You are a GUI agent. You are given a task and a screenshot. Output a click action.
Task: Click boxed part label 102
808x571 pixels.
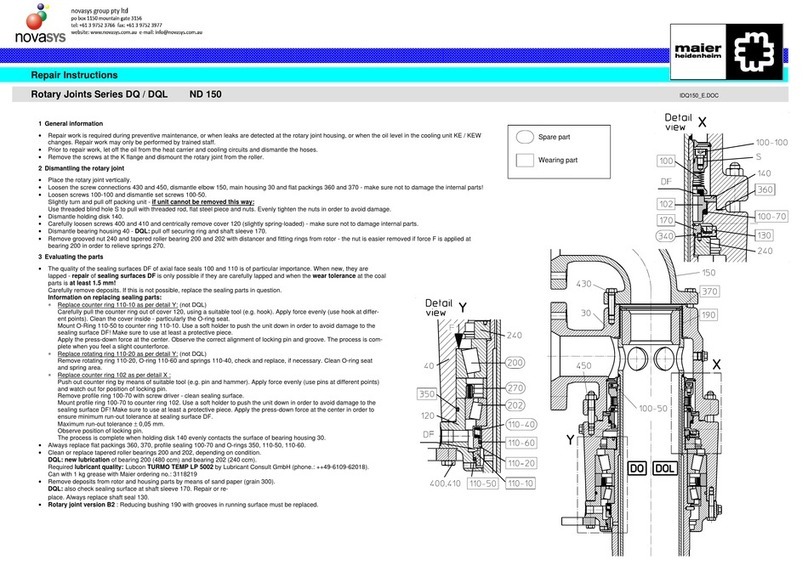tap(666, 204)
